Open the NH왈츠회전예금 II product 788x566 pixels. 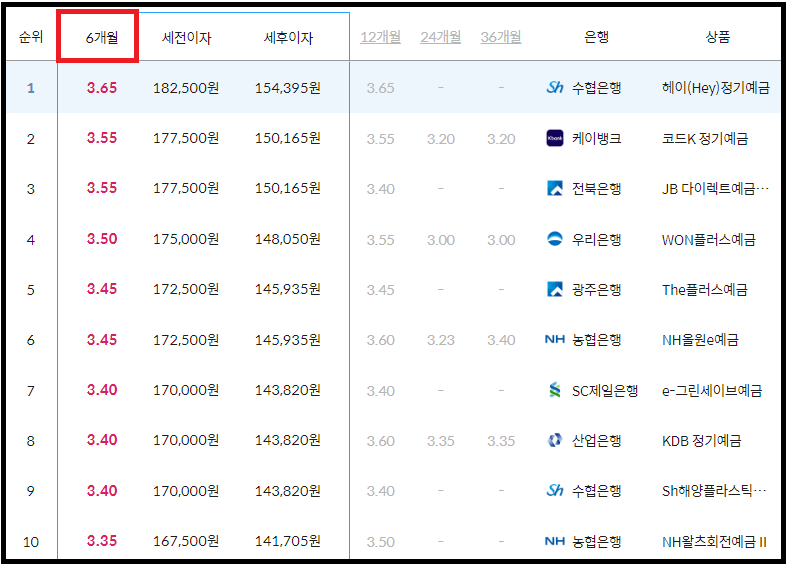click(x=714, y=542)
